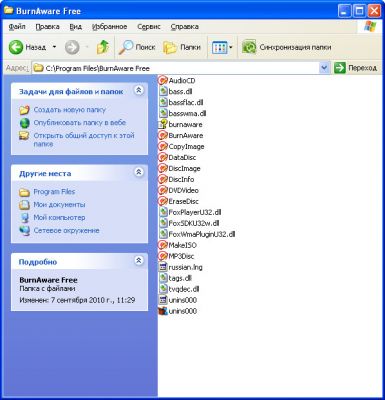
Task: Open Мои документы link
Action: (59, 204)
